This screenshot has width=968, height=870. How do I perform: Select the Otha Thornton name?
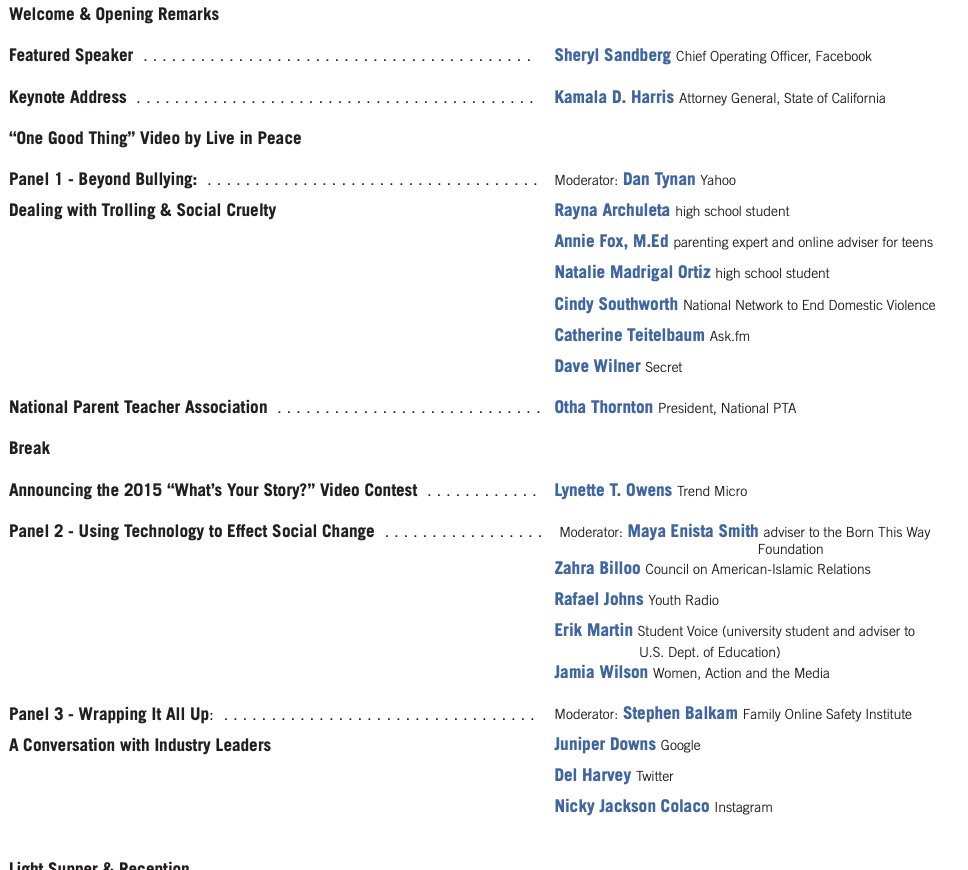pyautogui.click(x=603, y=408)
